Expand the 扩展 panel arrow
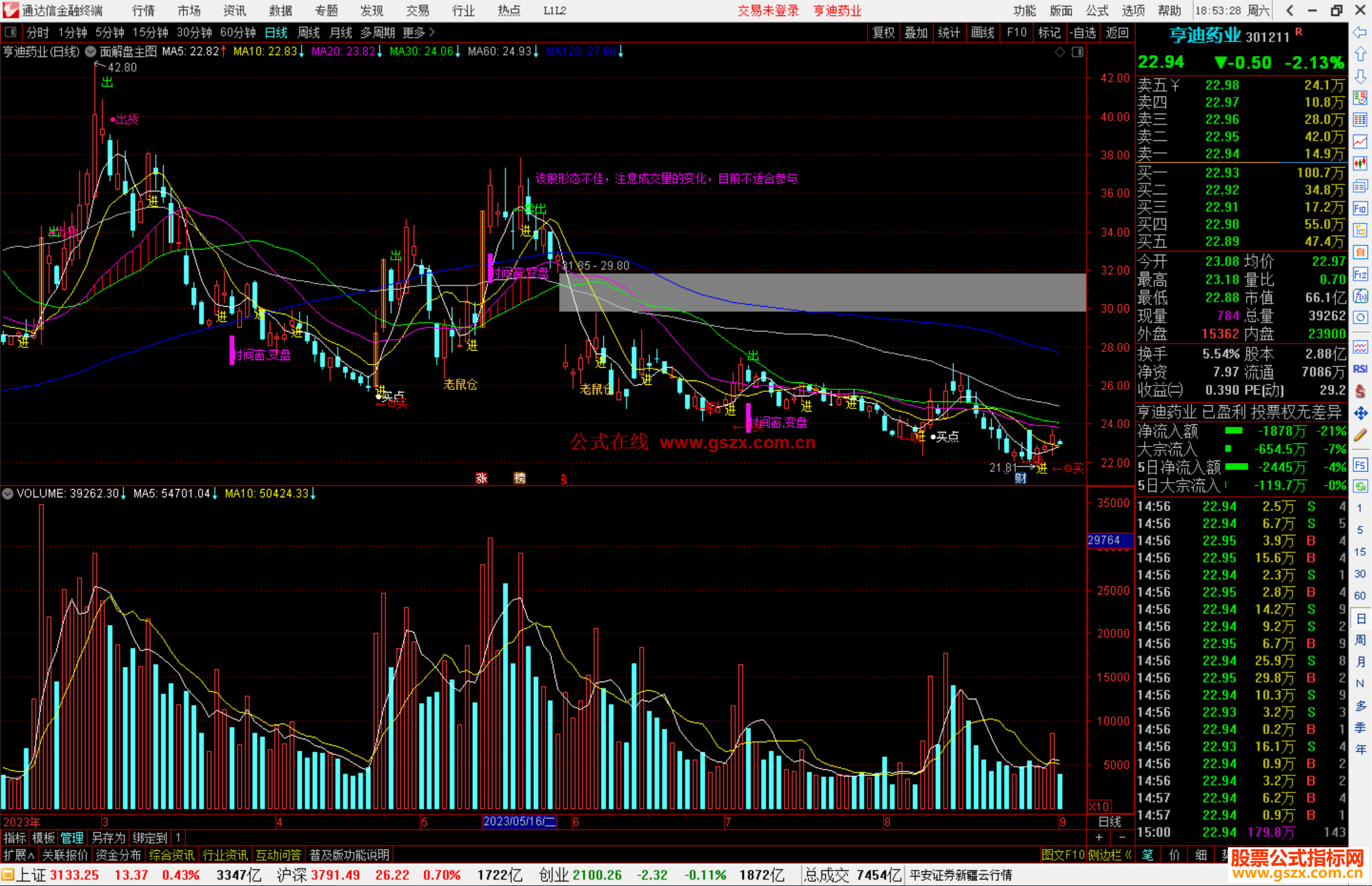The width and height of the screenshot is (1372, 886). pyautogui.click(x=19, y=855)
